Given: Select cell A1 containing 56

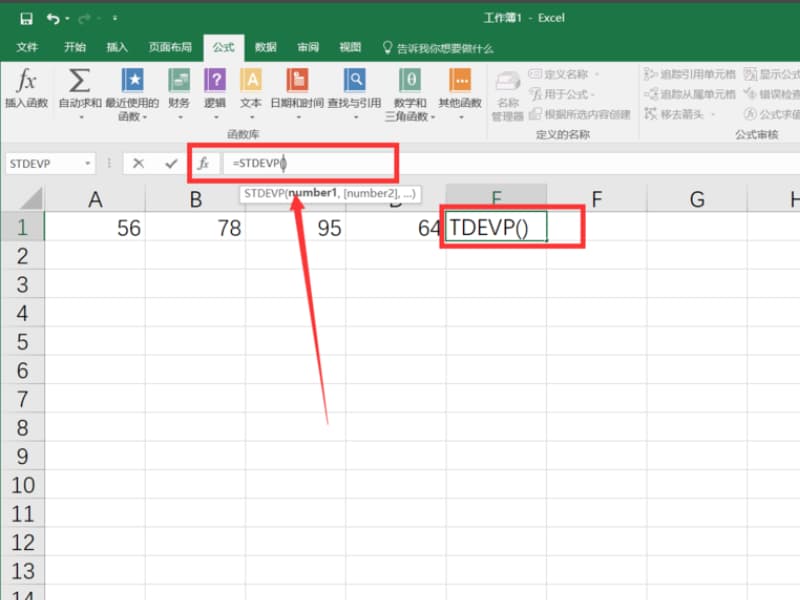Looking at the screenshot, I should (96, 228).
